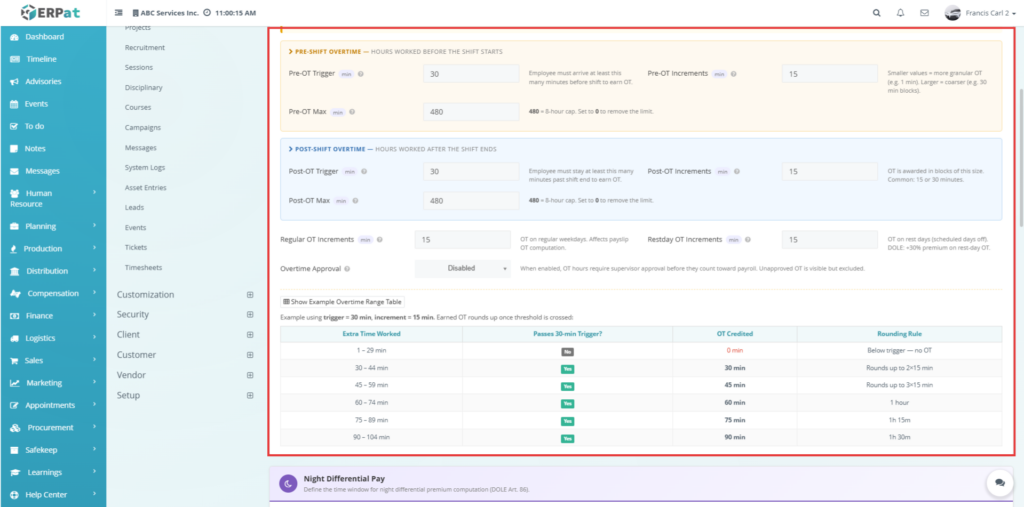
Task: Open Dashboard from the sidebar
Action: tap(44, 37)
